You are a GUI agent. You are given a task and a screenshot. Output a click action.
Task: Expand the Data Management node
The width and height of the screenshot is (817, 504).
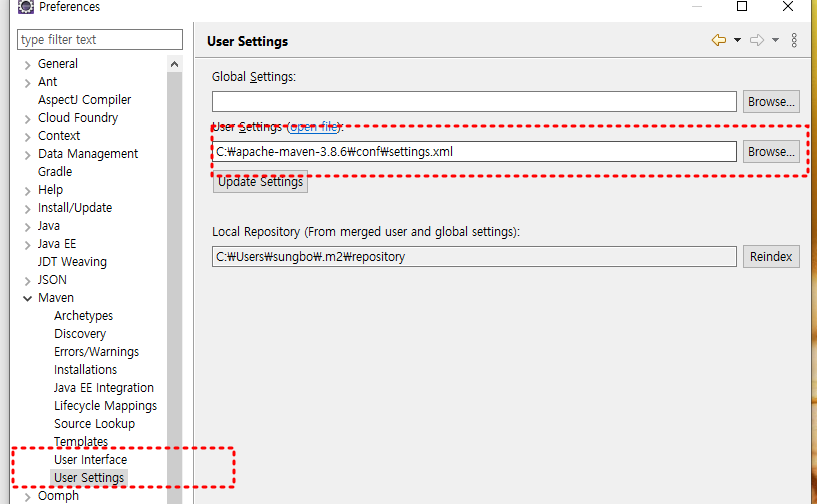tap(28, 155)
